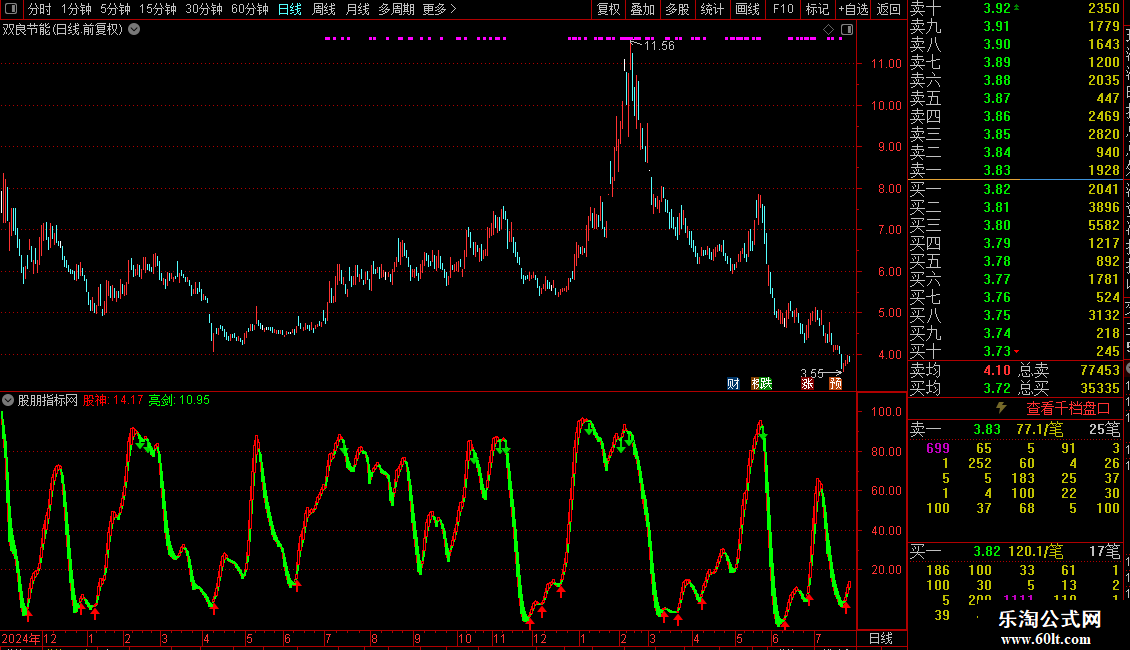Click 买三 volume 5582
This screenshot has height=650, width=1130.
click(1104, 225)
